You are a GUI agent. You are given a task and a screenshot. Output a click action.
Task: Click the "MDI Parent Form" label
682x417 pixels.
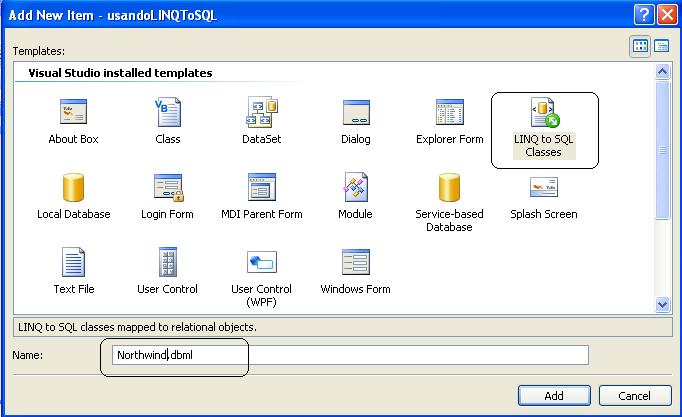262,214
